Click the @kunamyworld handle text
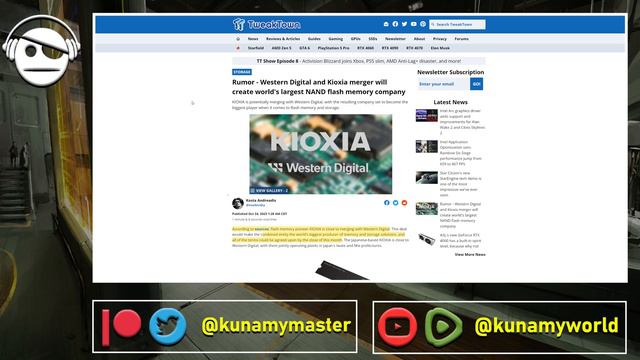640x360 pixels. (x=547, y=326)
